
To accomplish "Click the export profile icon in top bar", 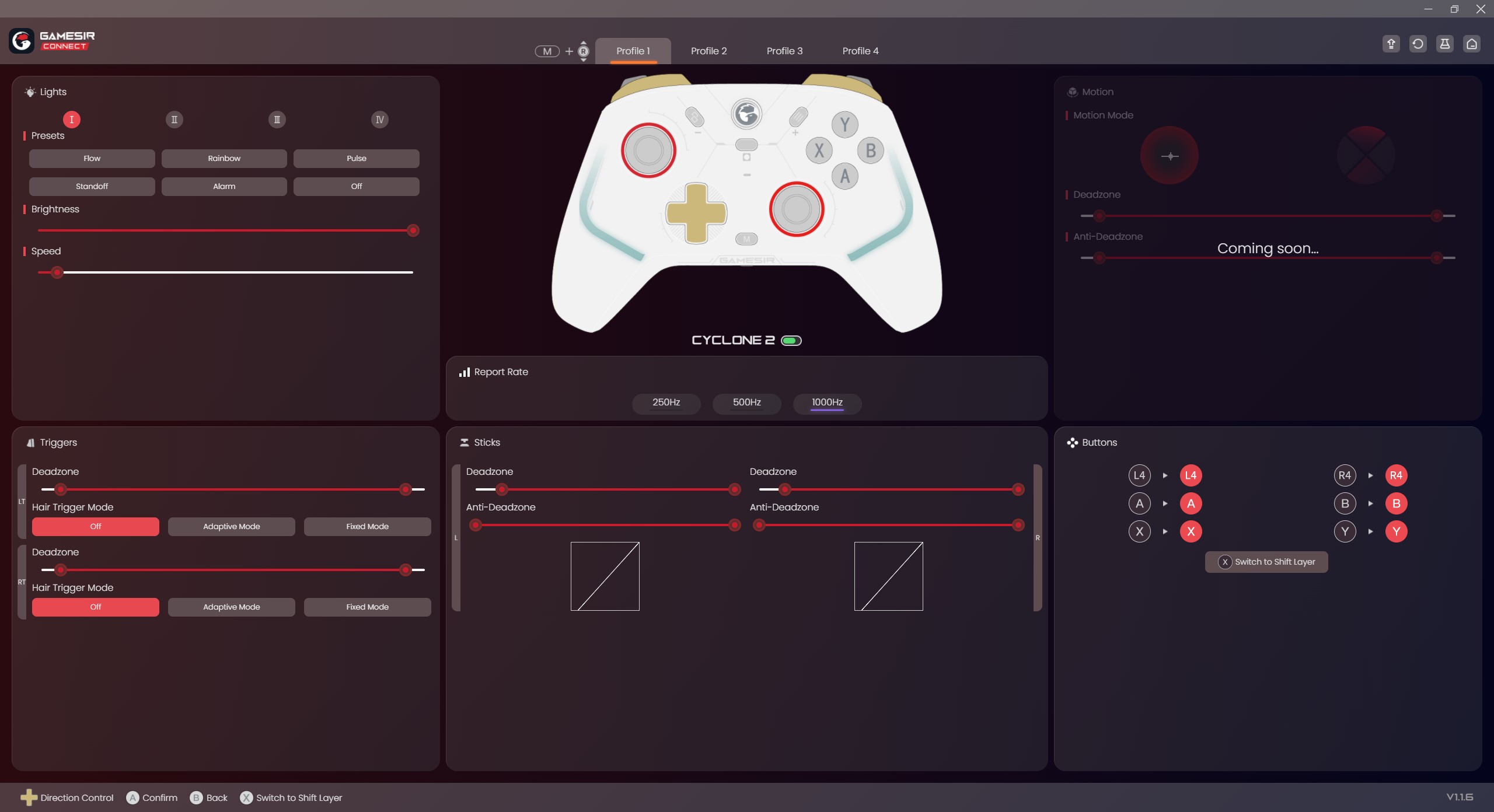I will 1391,44.
